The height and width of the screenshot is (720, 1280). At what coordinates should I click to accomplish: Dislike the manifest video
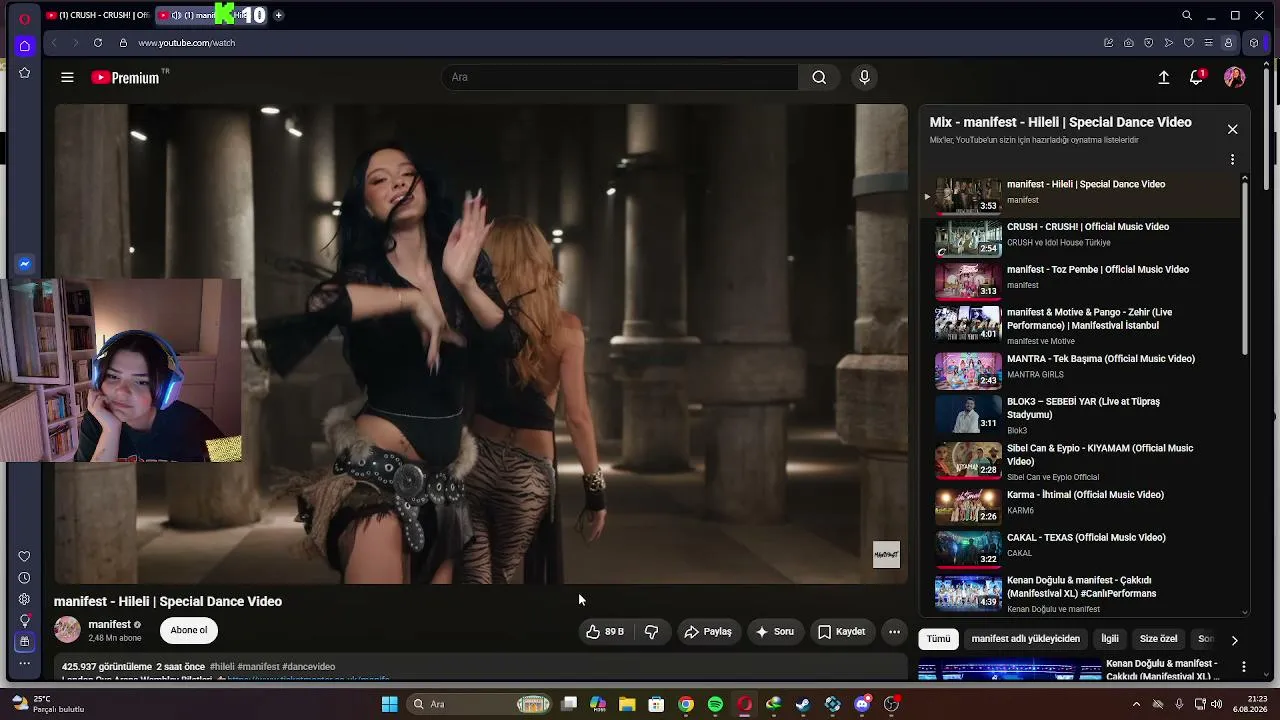coord(651,631)
